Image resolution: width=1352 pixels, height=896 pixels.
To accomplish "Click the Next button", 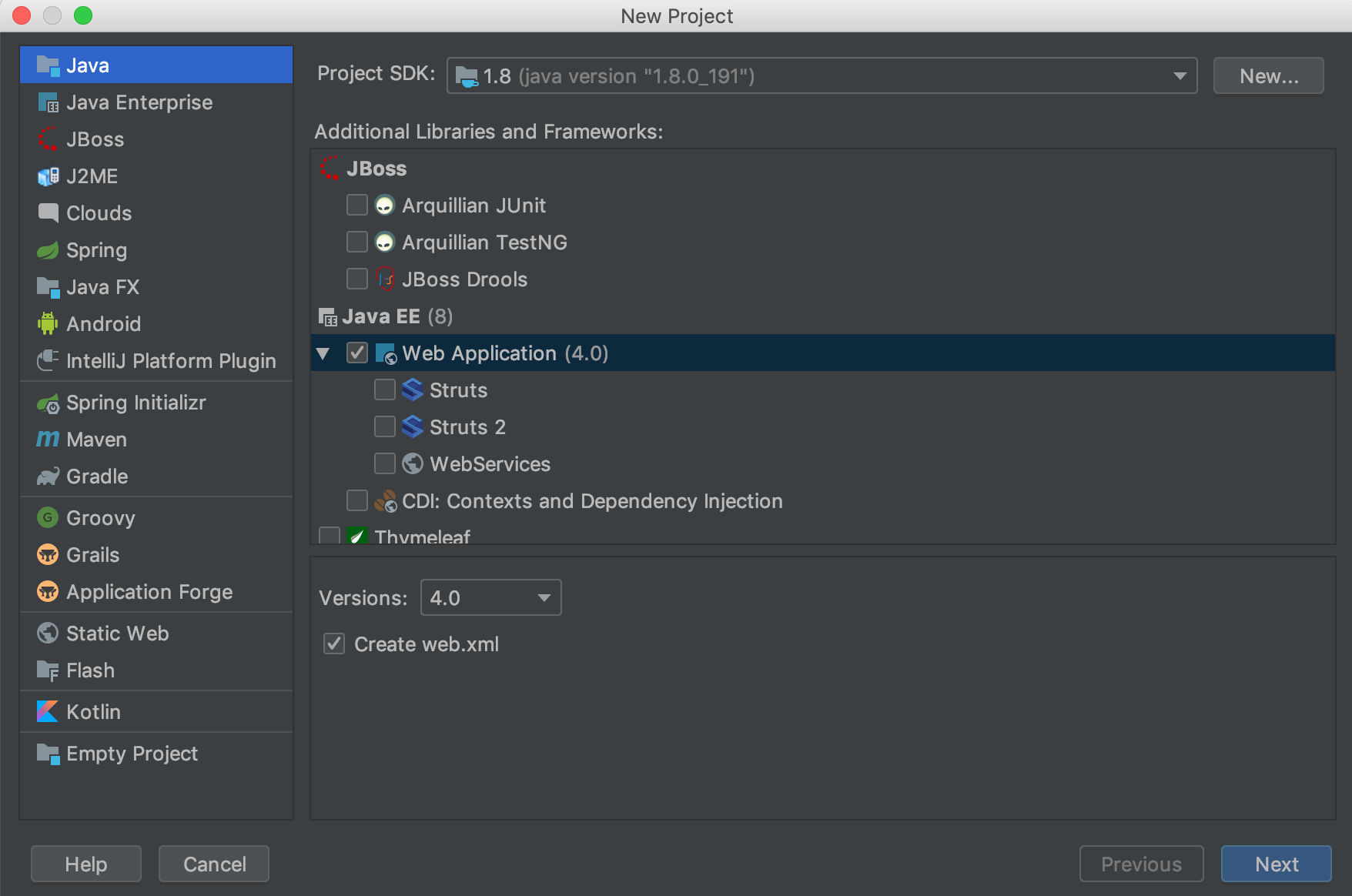I will (x=1277, y=864).
